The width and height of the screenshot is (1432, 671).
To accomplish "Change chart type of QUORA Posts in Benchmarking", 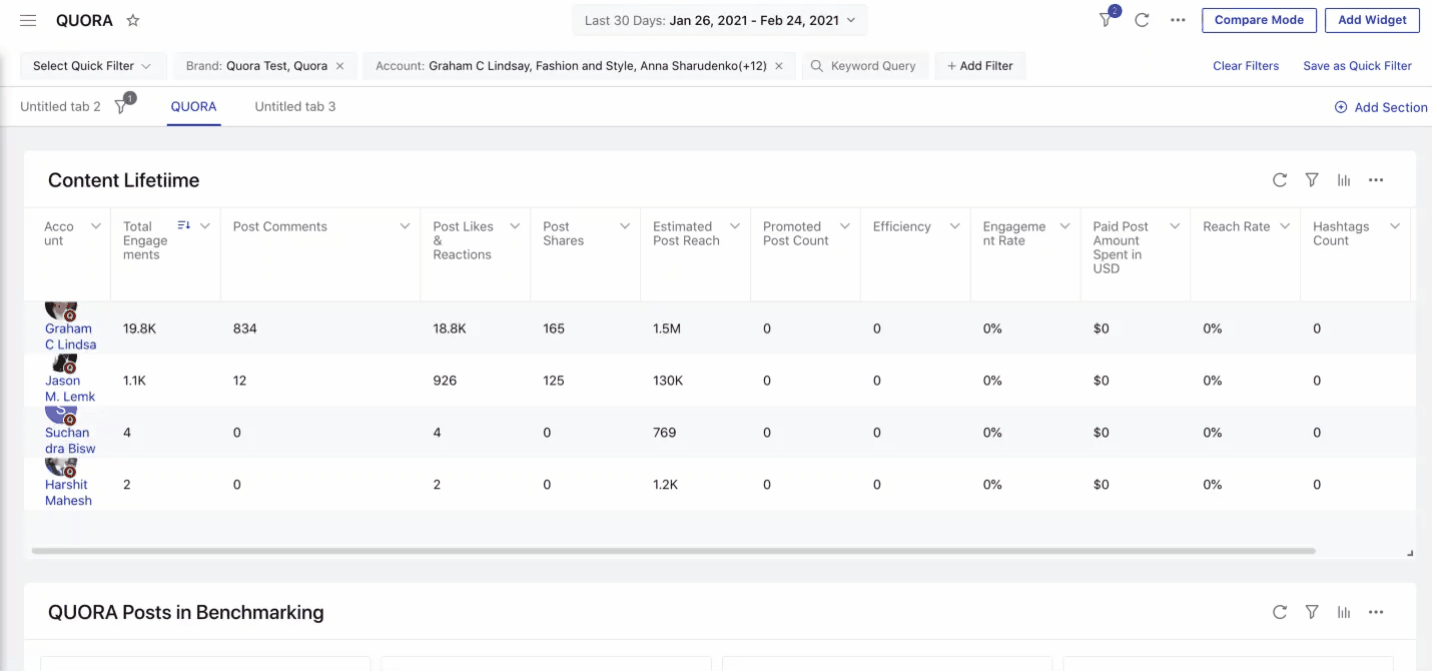I will (x=1344, y=612).
